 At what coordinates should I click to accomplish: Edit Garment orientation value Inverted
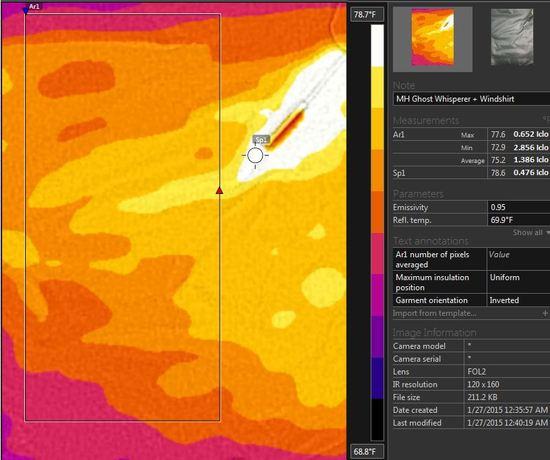pos(519,300)
